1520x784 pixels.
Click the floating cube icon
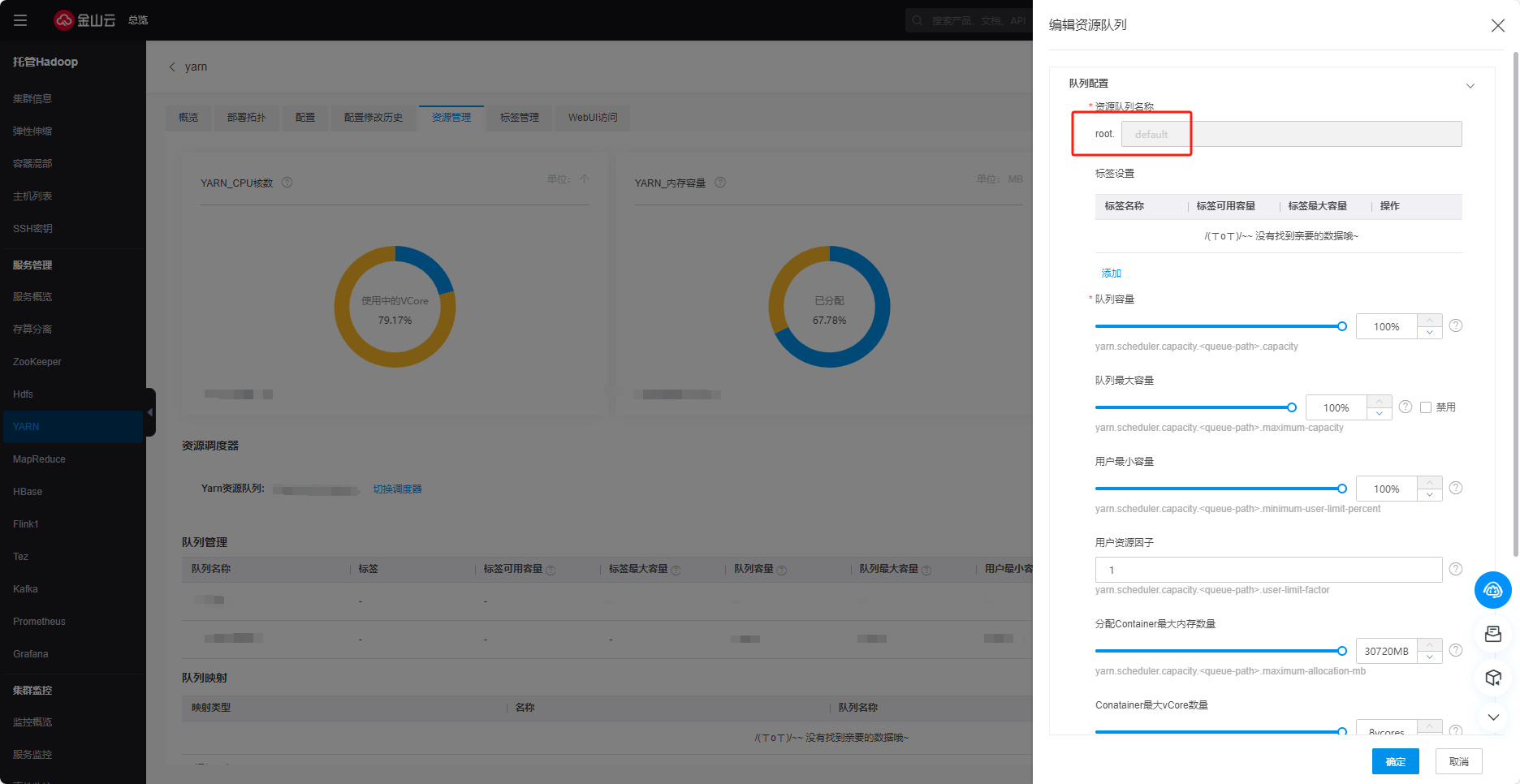tap(1492, 678)
